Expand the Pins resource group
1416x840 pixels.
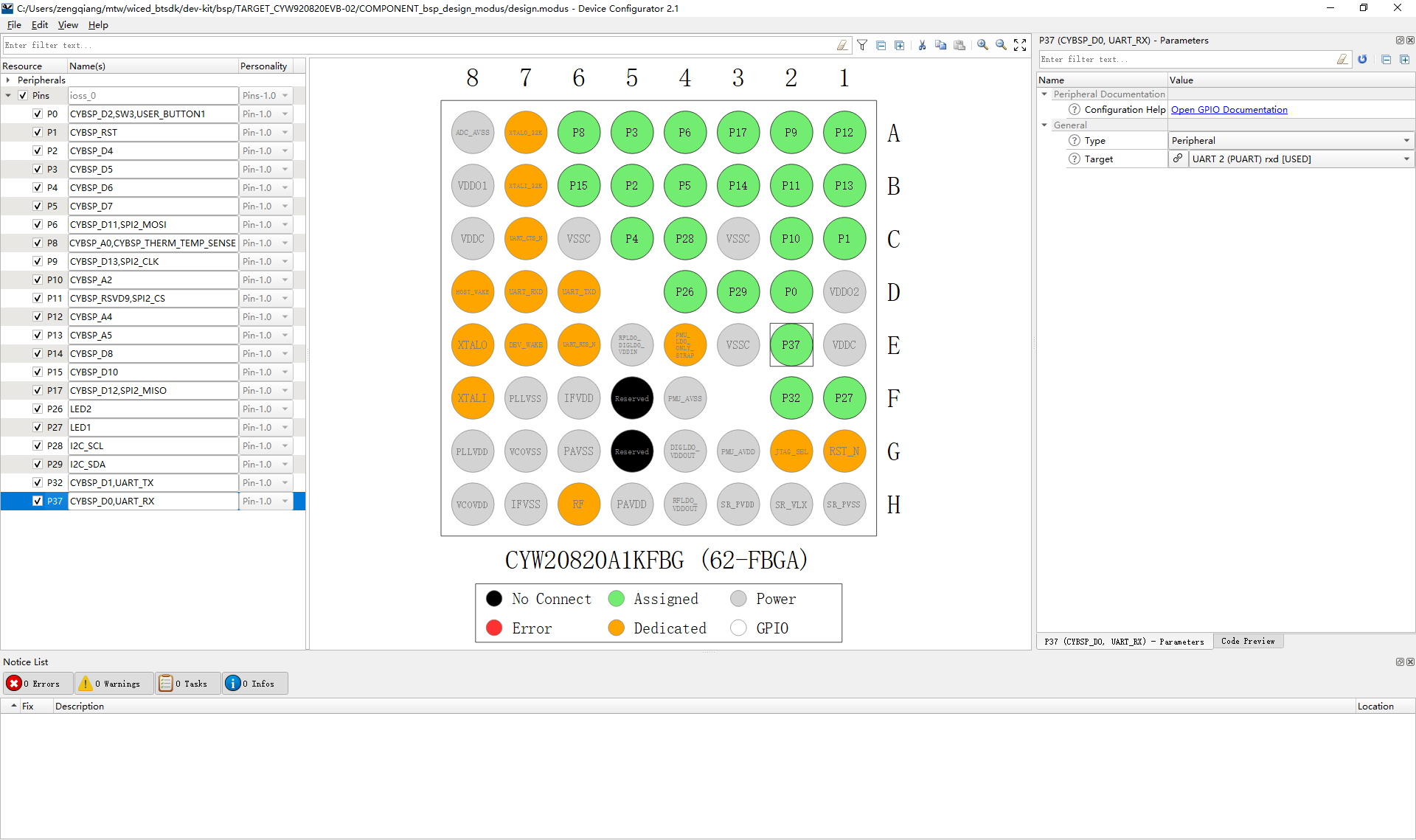pyautogui.click(x=10, y=95)
